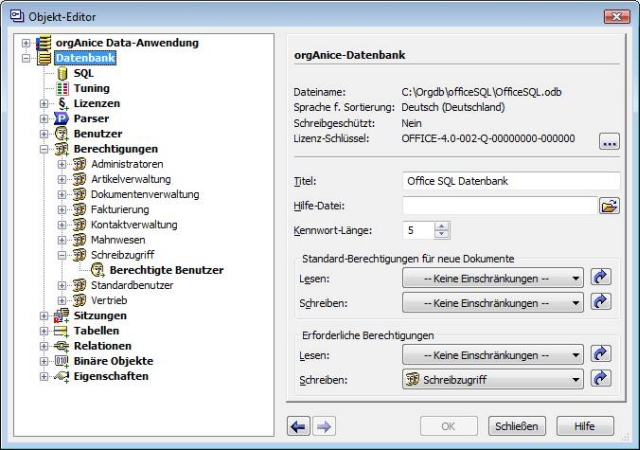
Task: Click the Administratoren group icon
Action: 80,164
